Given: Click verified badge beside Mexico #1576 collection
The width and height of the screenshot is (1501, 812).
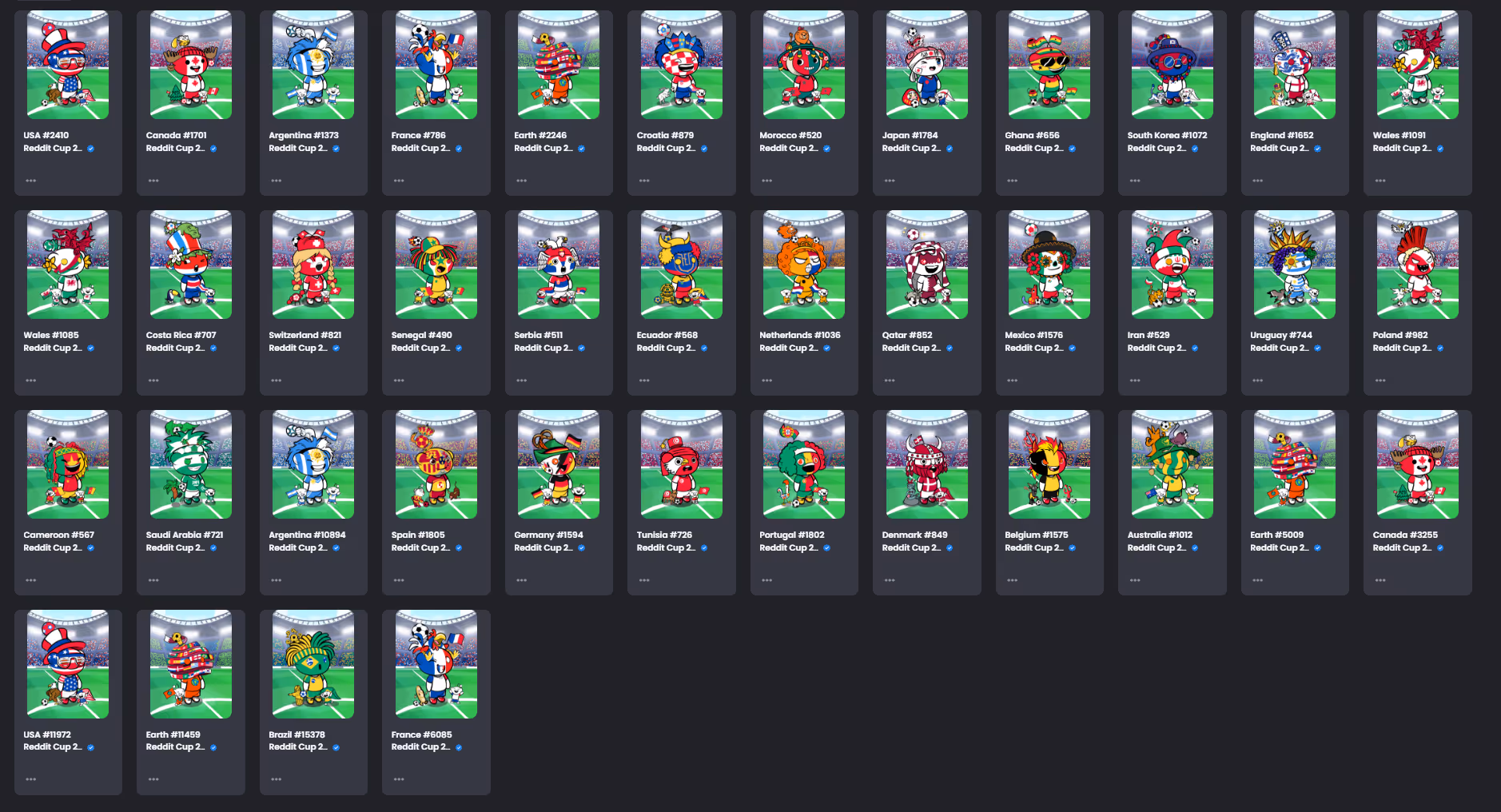Looking at the screenshot, I should [1072, 348].
